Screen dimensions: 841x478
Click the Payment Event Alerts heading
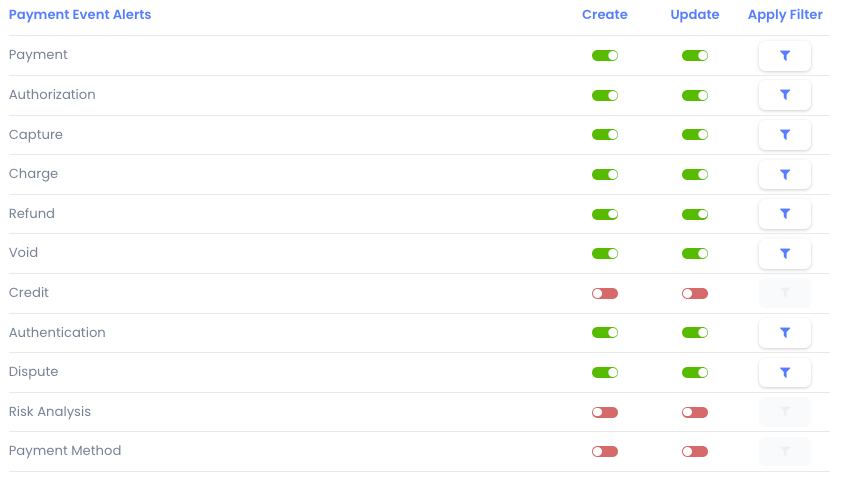click(80, 15)
